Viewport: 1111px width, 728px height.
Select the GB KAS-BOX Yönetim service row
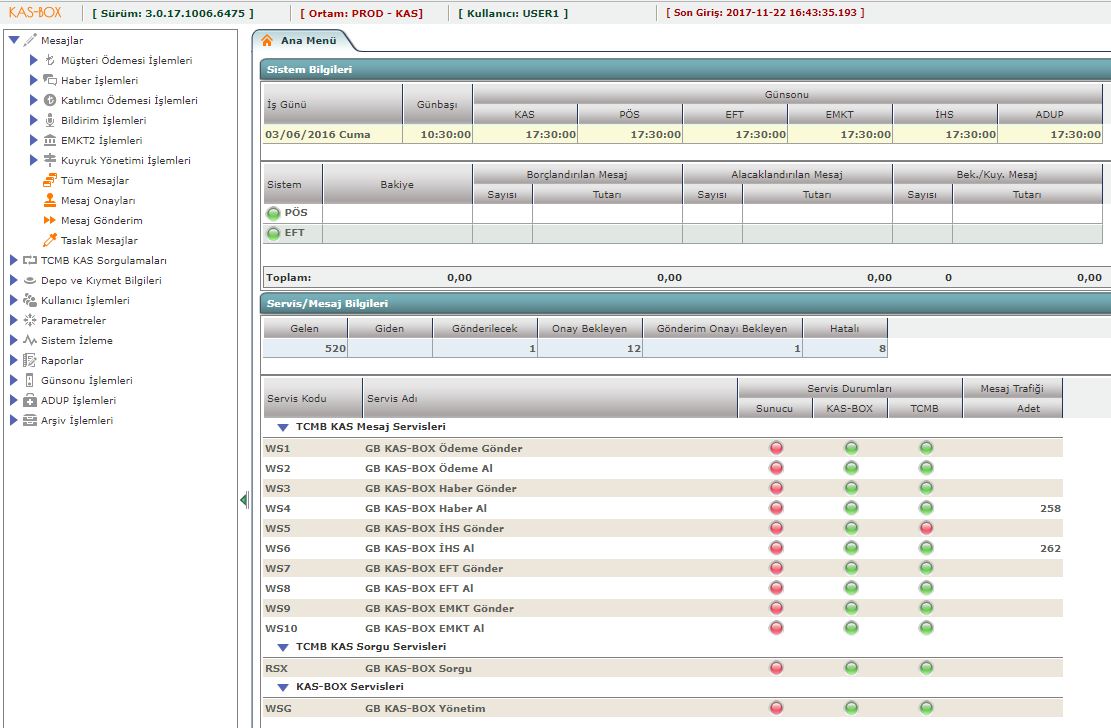[662, 708]
